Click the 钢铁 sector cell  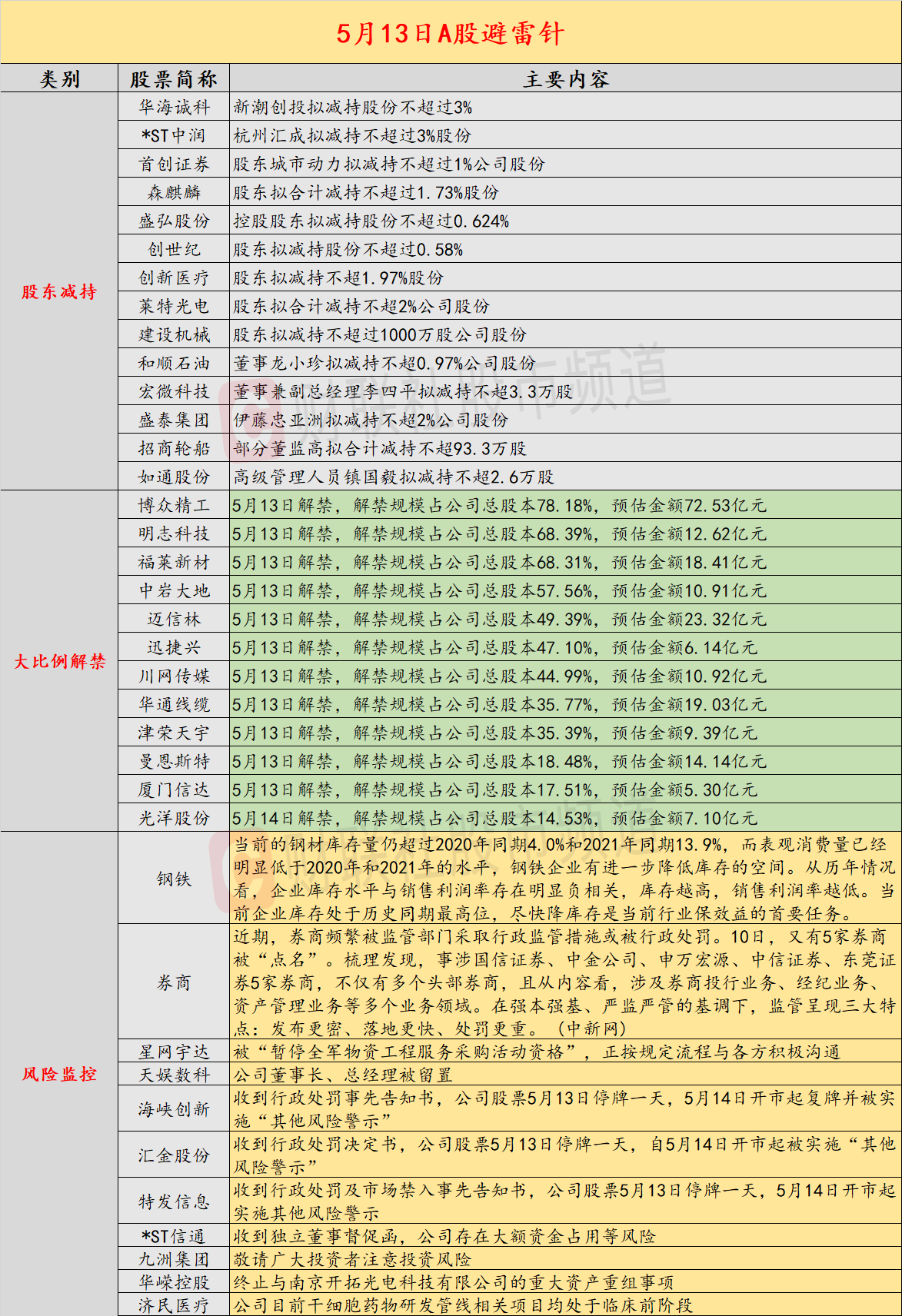(174, 879)
